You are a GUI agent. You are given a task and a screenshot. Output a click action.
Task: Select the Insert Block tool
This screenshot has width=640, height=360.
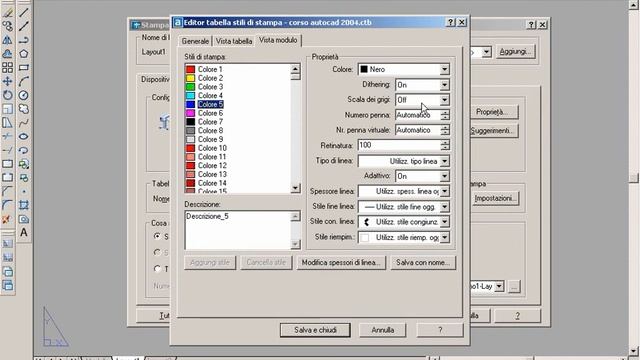pyautogui.click(x=24, y=164)
